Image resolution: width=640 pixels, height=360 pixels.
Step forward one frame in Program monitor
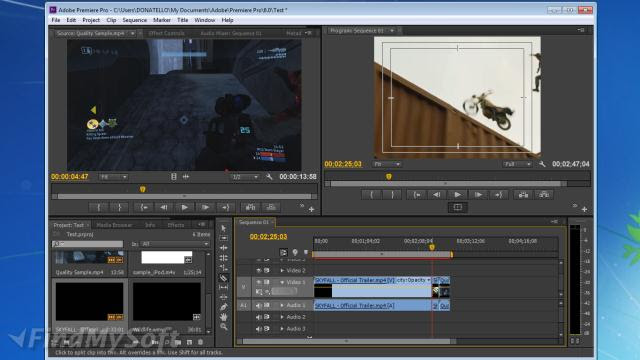click(x=478, y=195)
